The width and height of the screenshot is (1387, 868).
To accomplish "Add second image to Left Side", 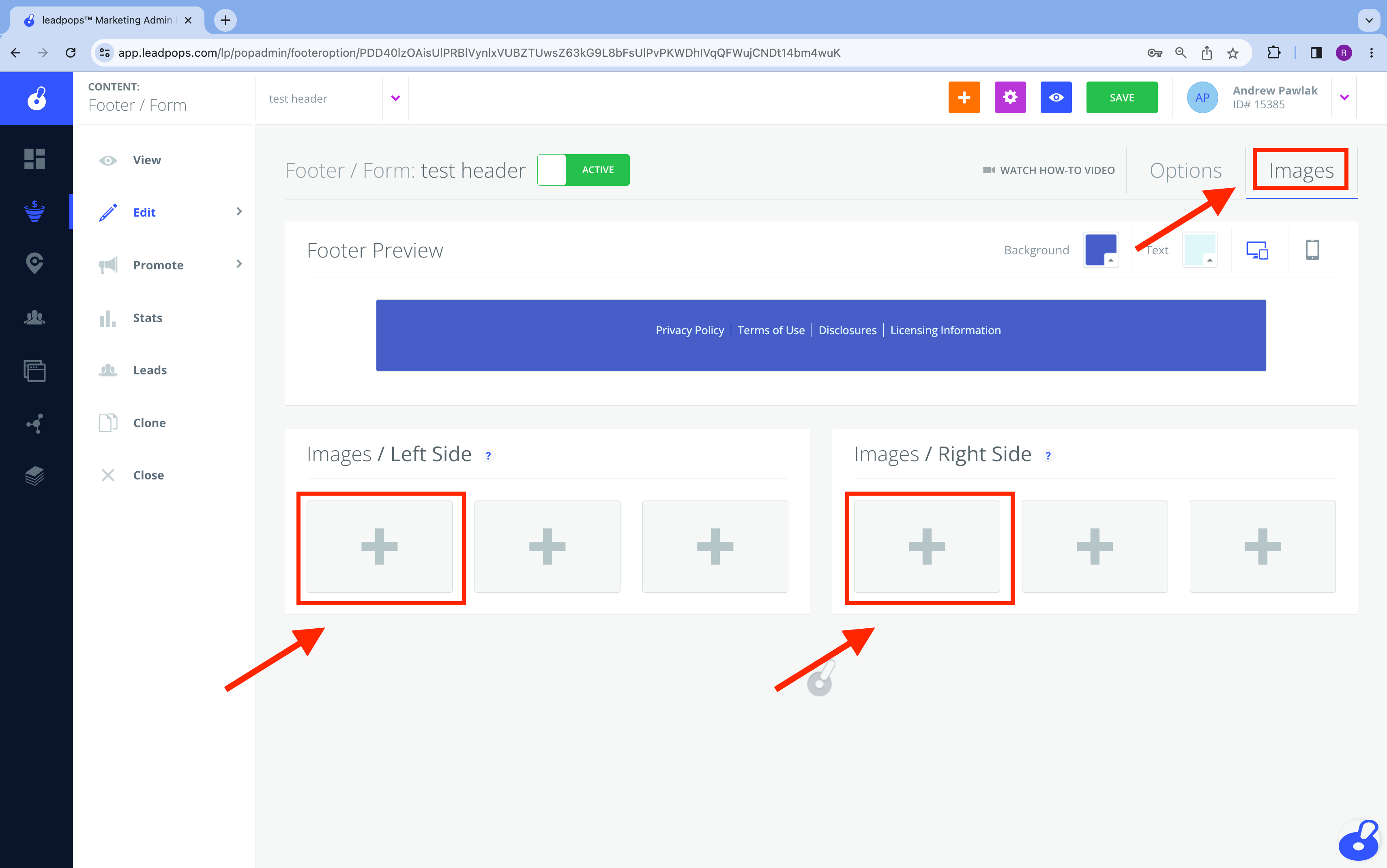I will pyautogui.click(x=547, y=546).
